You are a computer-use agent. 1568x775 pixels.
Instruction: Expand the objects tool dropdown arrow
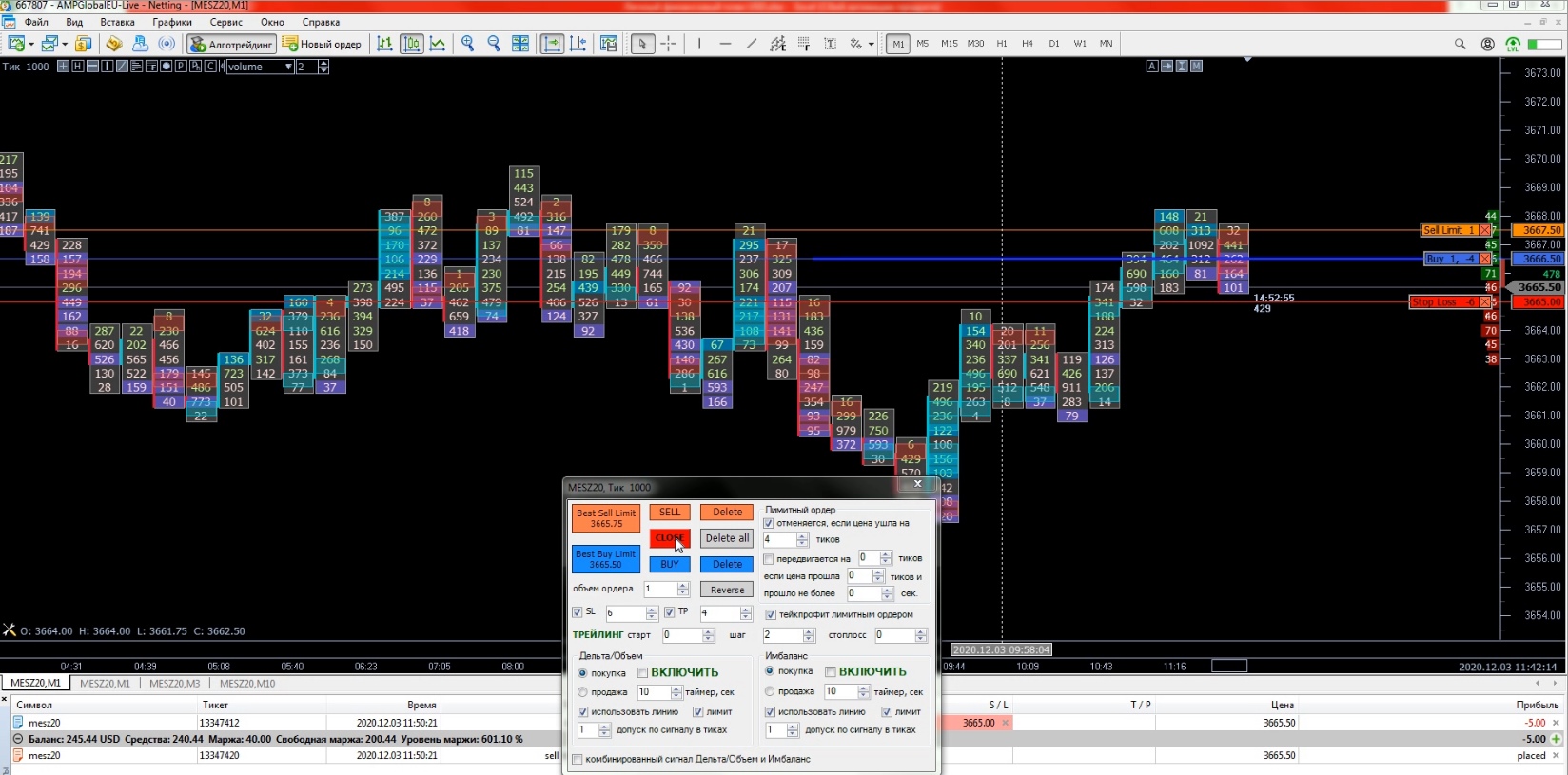coord(871,44)
